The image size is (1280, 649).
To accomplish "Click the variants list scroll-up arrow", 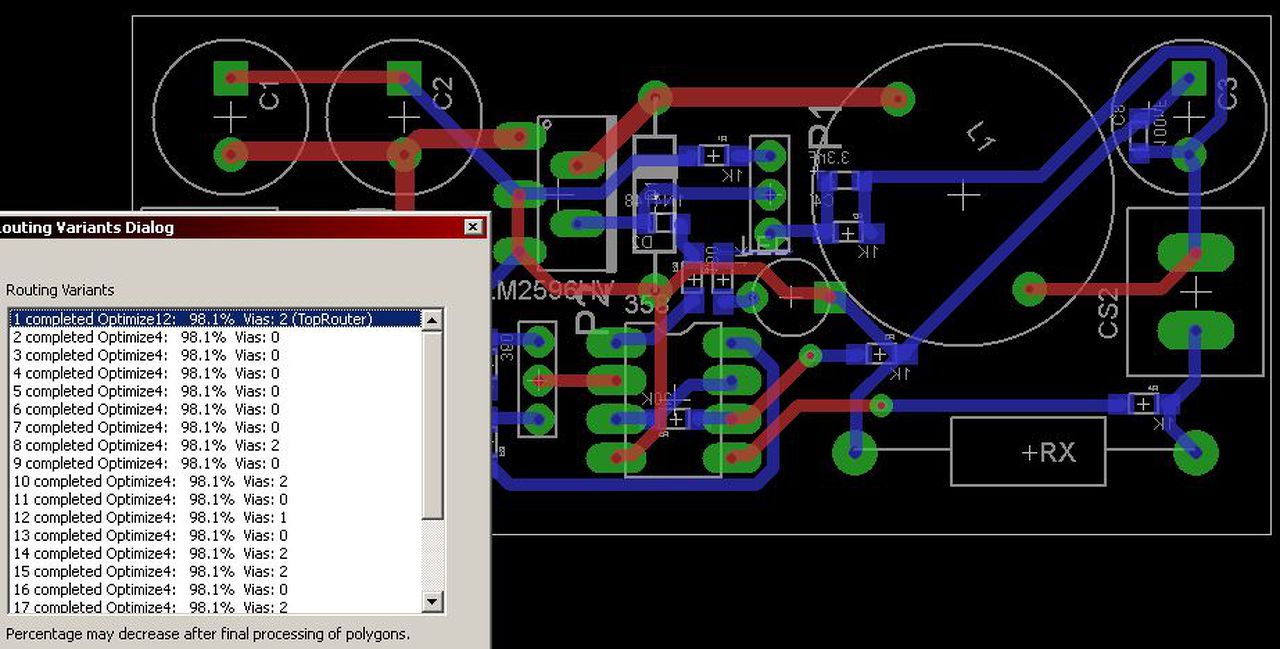I will pyautogui.click(x=432, y=320).
